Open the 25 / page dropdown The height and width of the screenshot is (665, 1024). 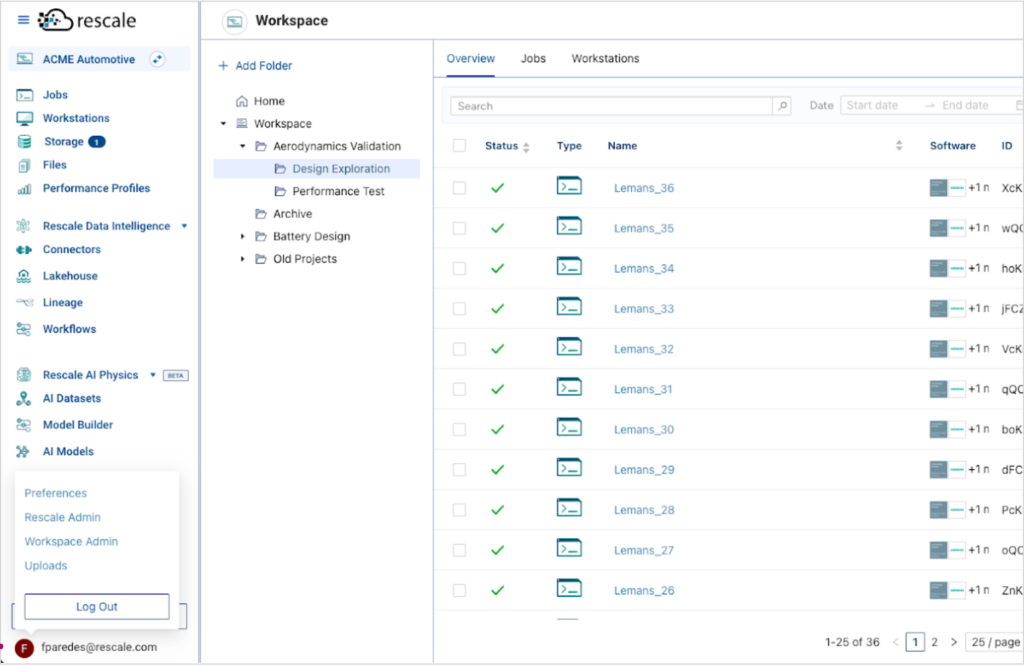pyautogui.click(x=994, y=642)
